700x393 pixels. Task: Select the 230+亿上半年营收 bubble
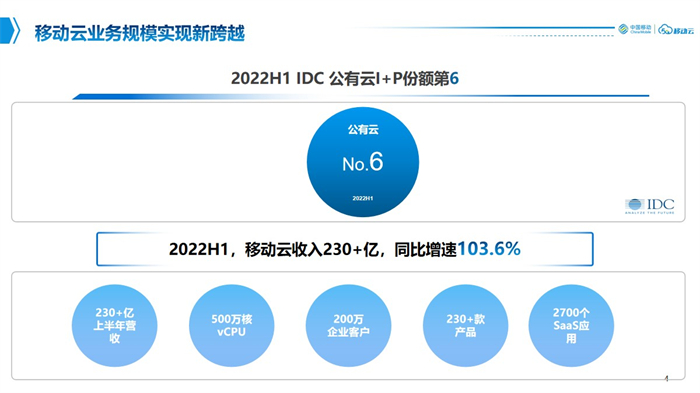[114, 326]
